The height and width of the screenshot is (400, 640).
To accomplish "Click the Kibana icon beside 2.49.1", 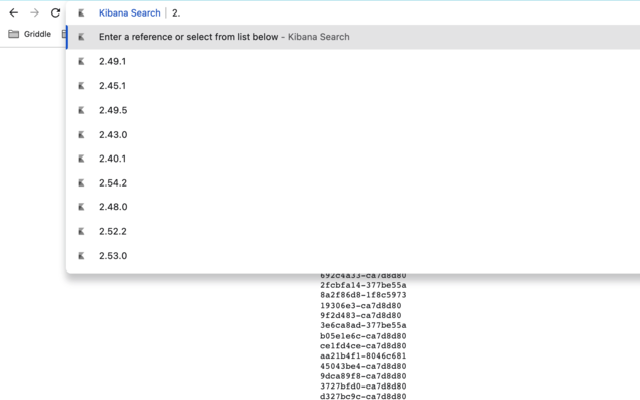I will [81, 62].
